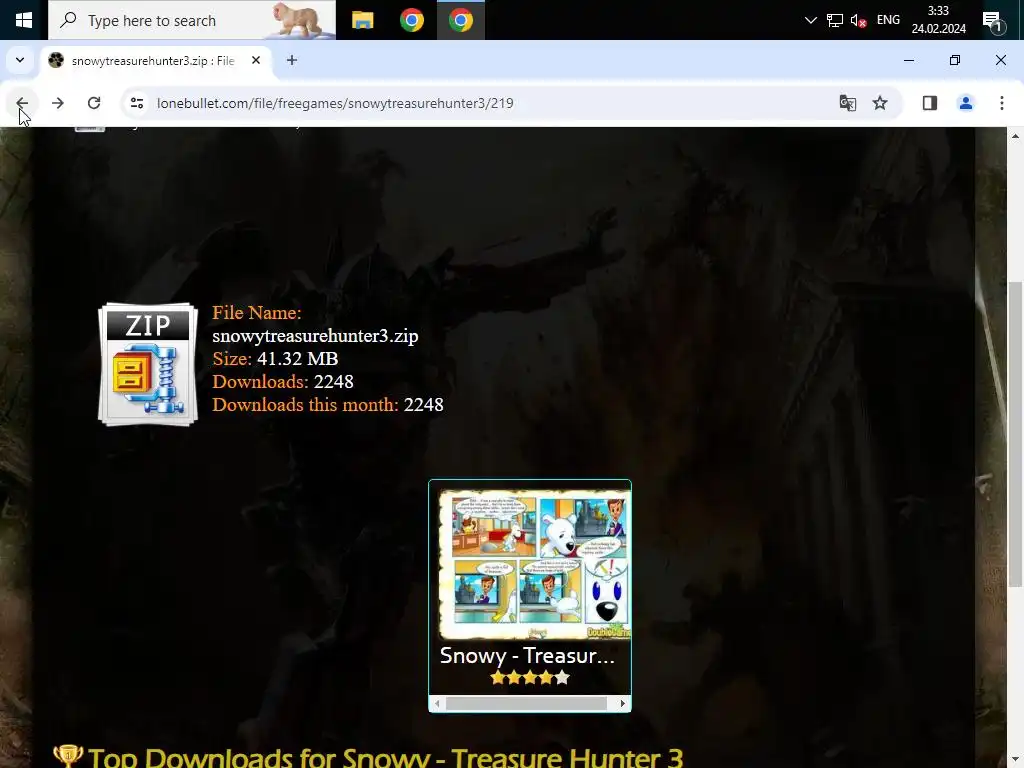
Task: Open the Google Translate page icon
Action: coord(847,103)
